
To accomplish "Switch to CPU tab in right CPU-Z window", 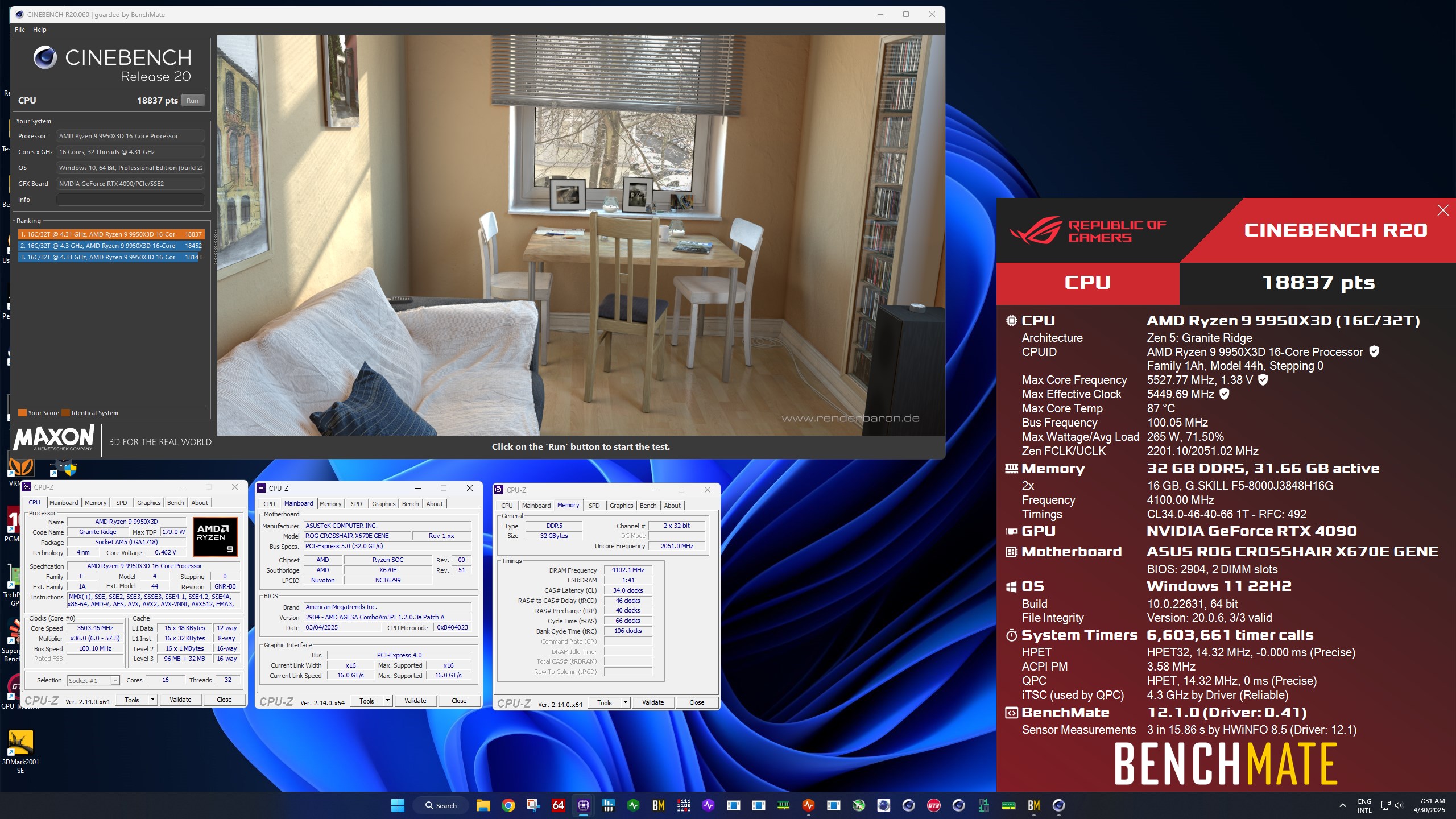I will 507,506.
